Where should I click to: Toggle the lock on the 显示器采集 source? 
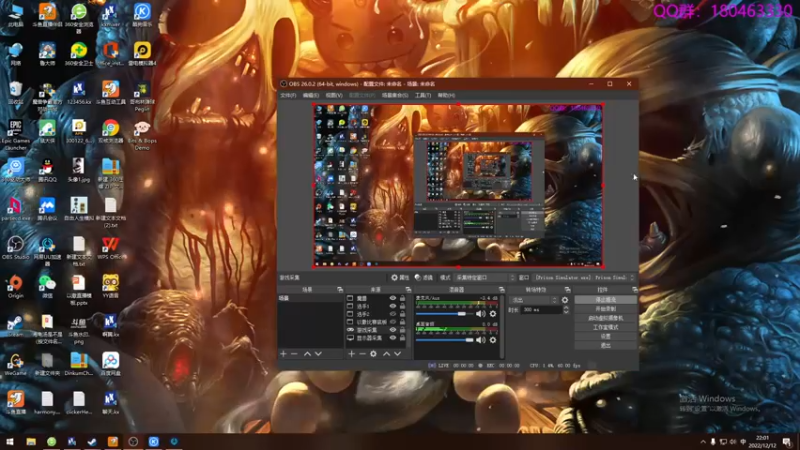[x=403, y=338]
